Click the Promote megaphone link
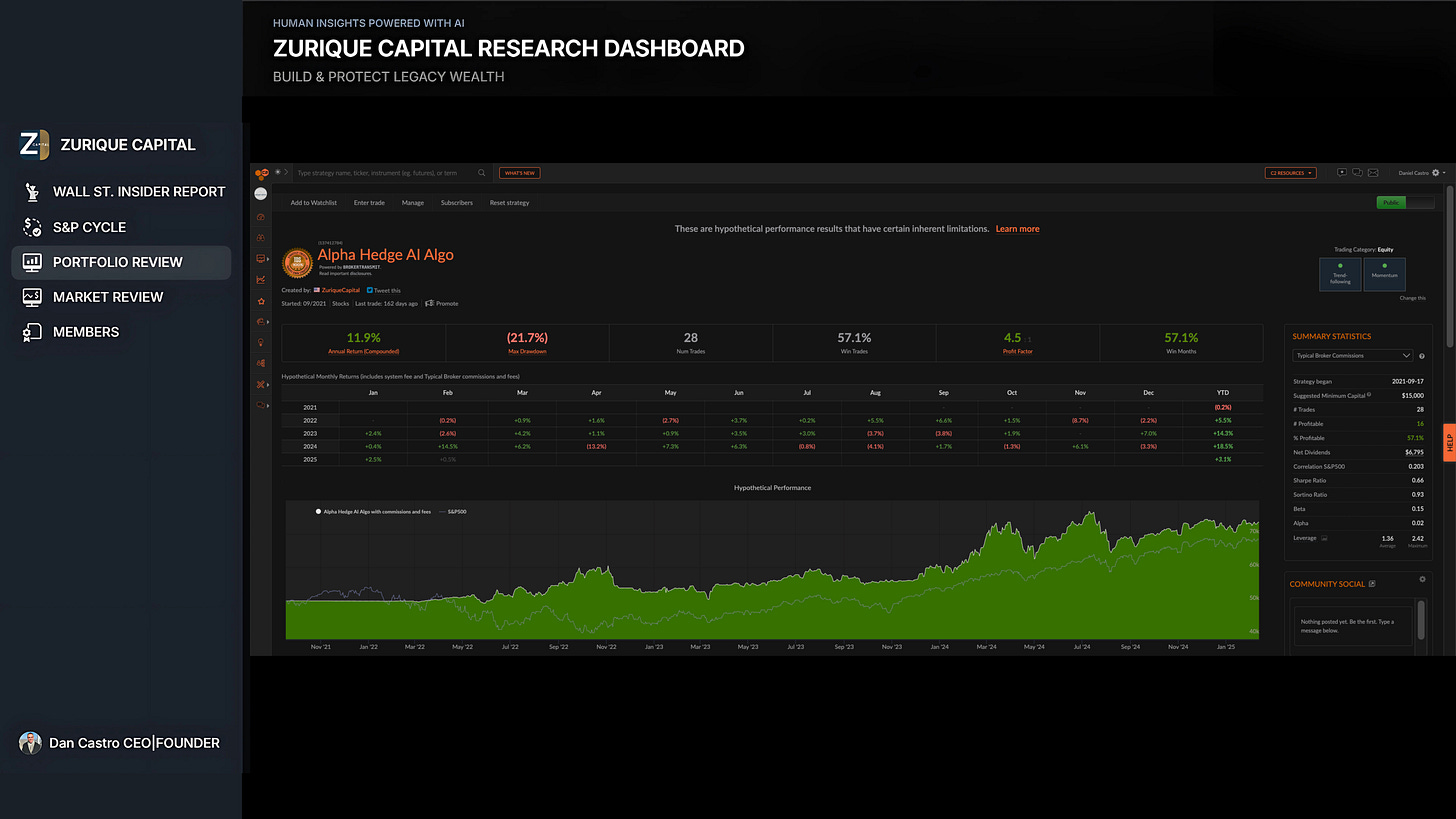This screenshot has height=819, width=1456. [441, 303]
